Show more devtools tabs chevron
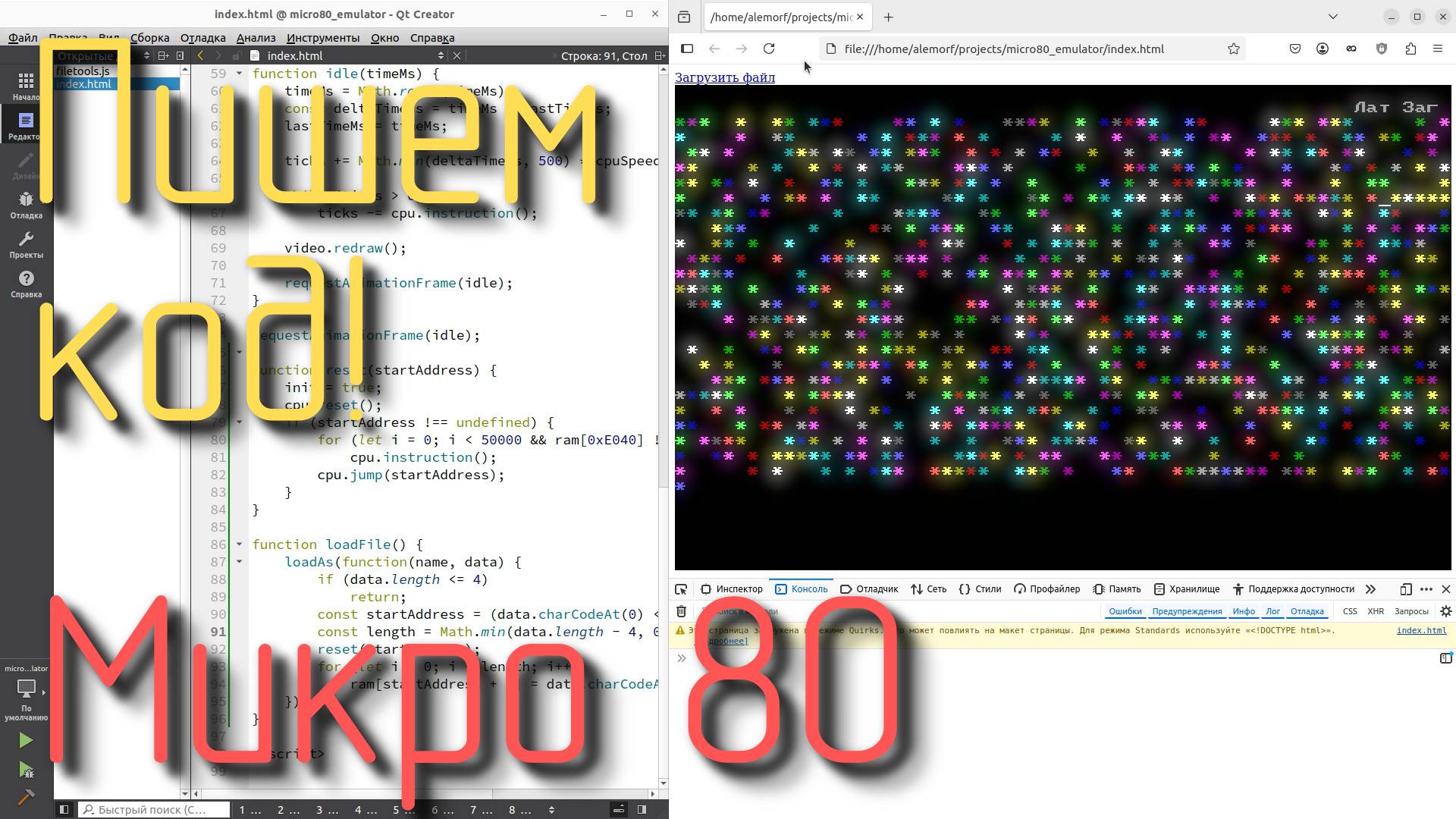Viewport: 1456px width, 819px height. click(1370, 589)
